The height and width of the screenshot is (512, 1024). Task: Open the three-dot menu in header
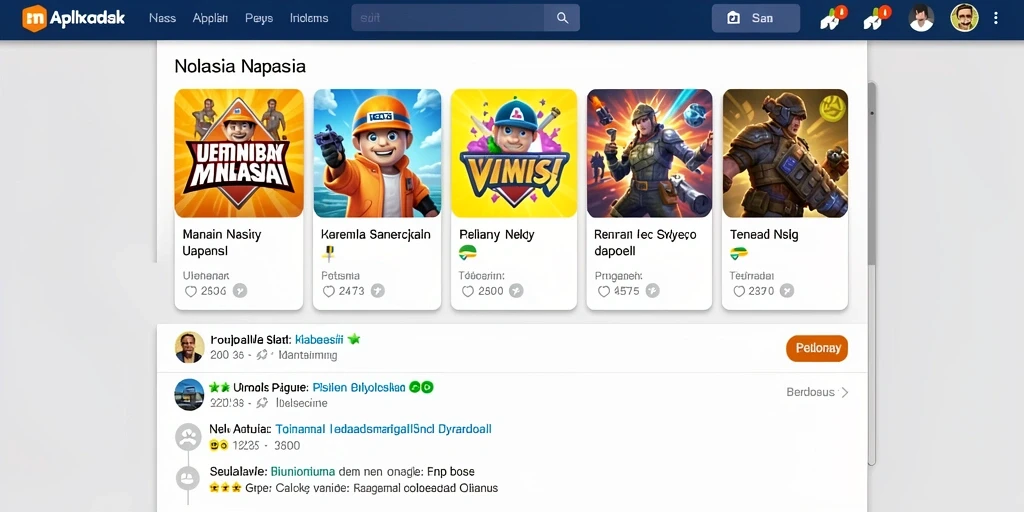point(995,18)
